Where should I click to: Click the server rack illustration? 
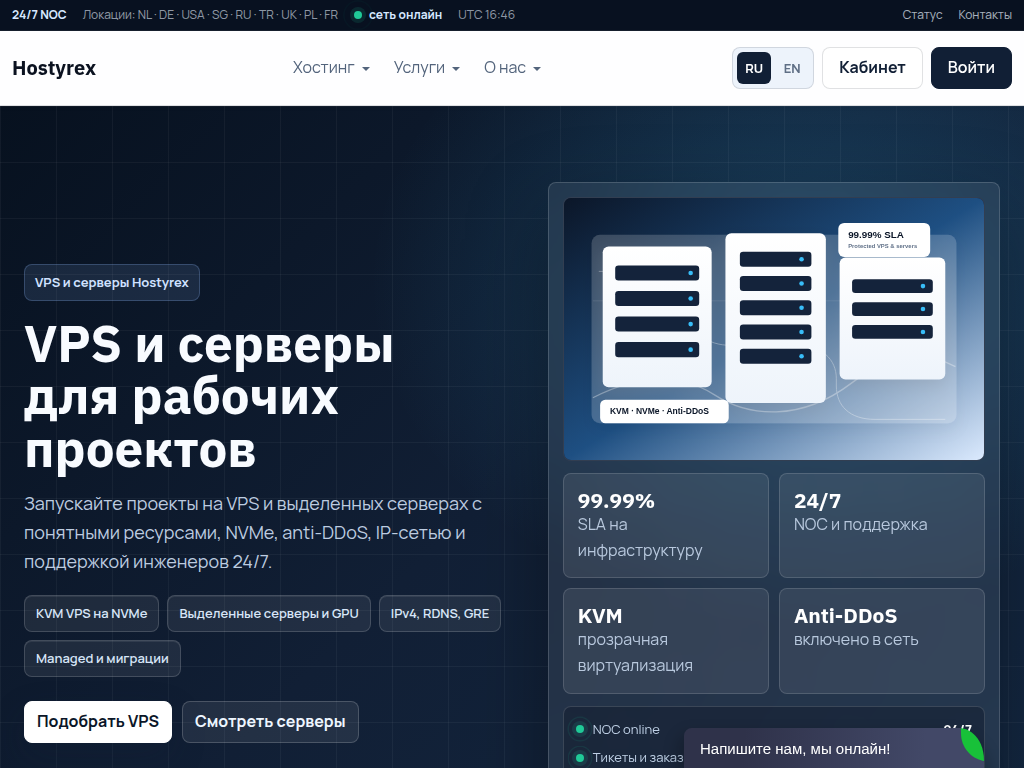774,328
